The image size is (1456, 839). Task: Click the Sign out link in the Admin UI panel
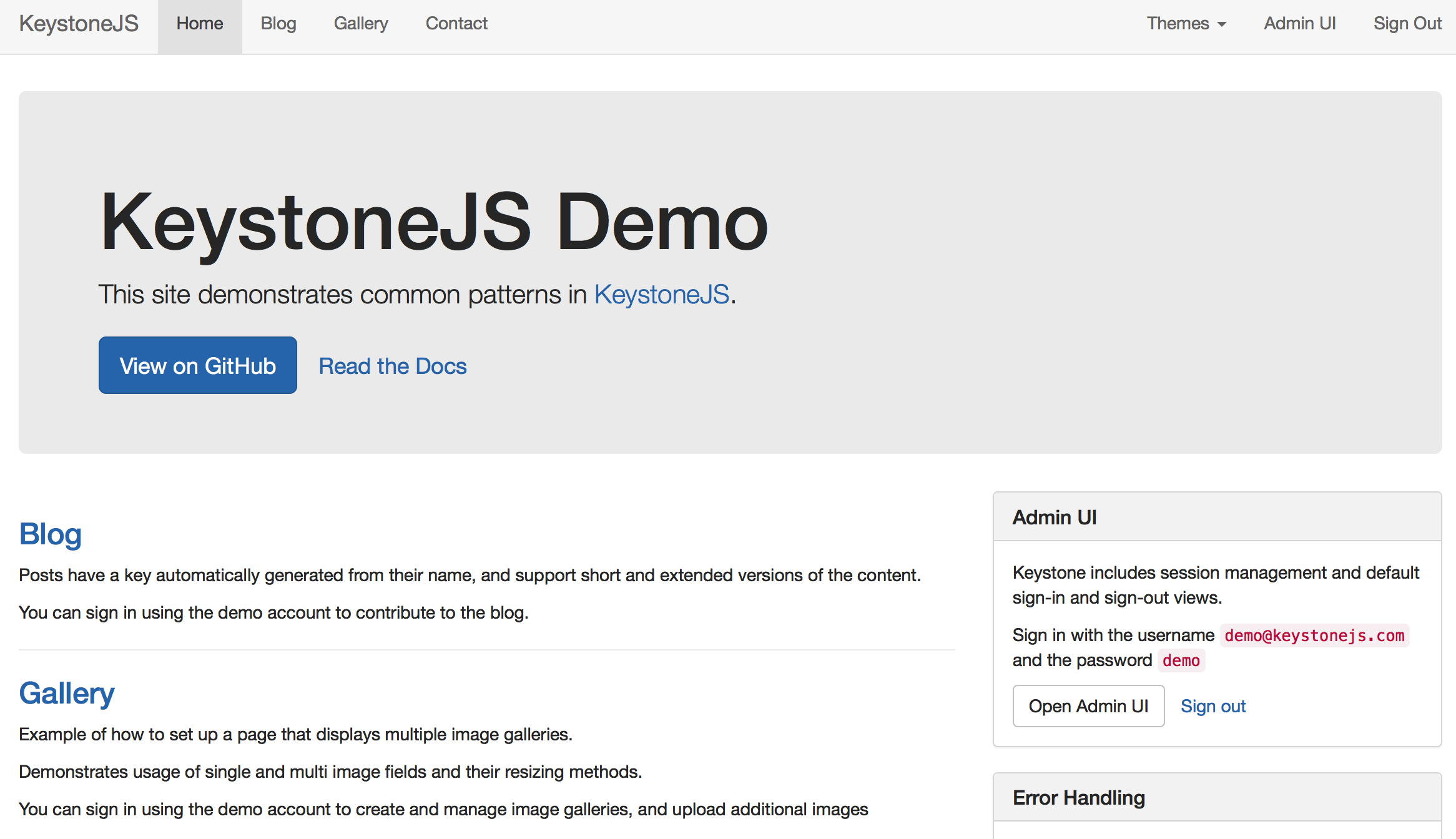(1213, 706)
